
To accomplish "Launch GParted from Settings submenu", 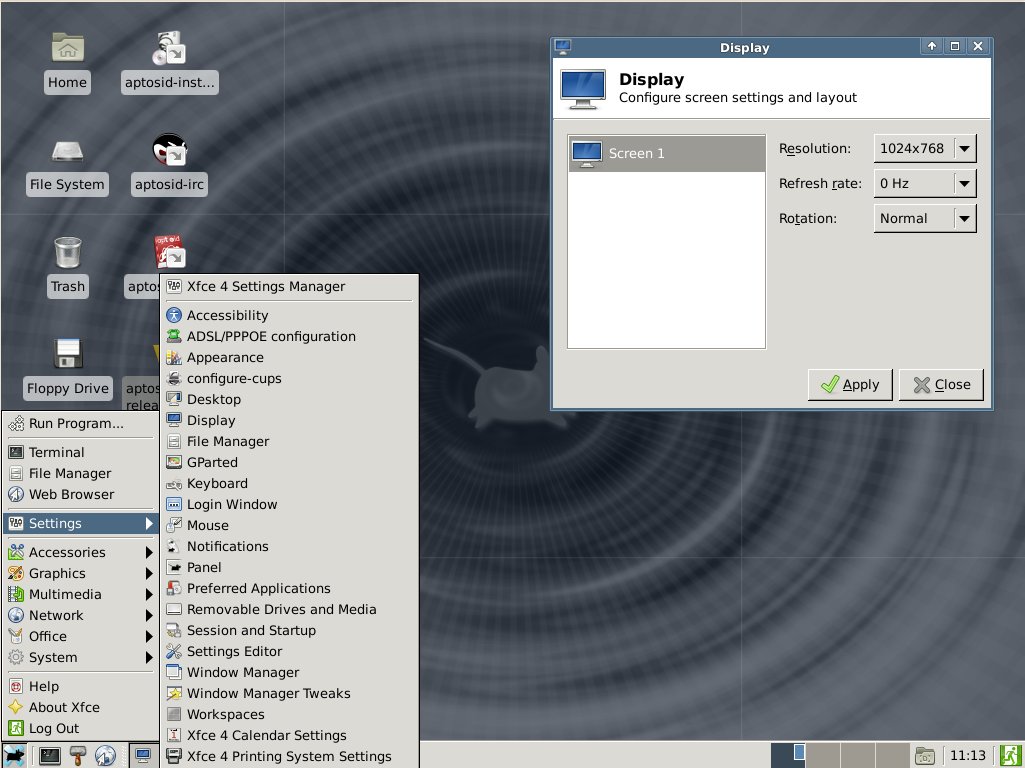I will [x=289, y=463].
